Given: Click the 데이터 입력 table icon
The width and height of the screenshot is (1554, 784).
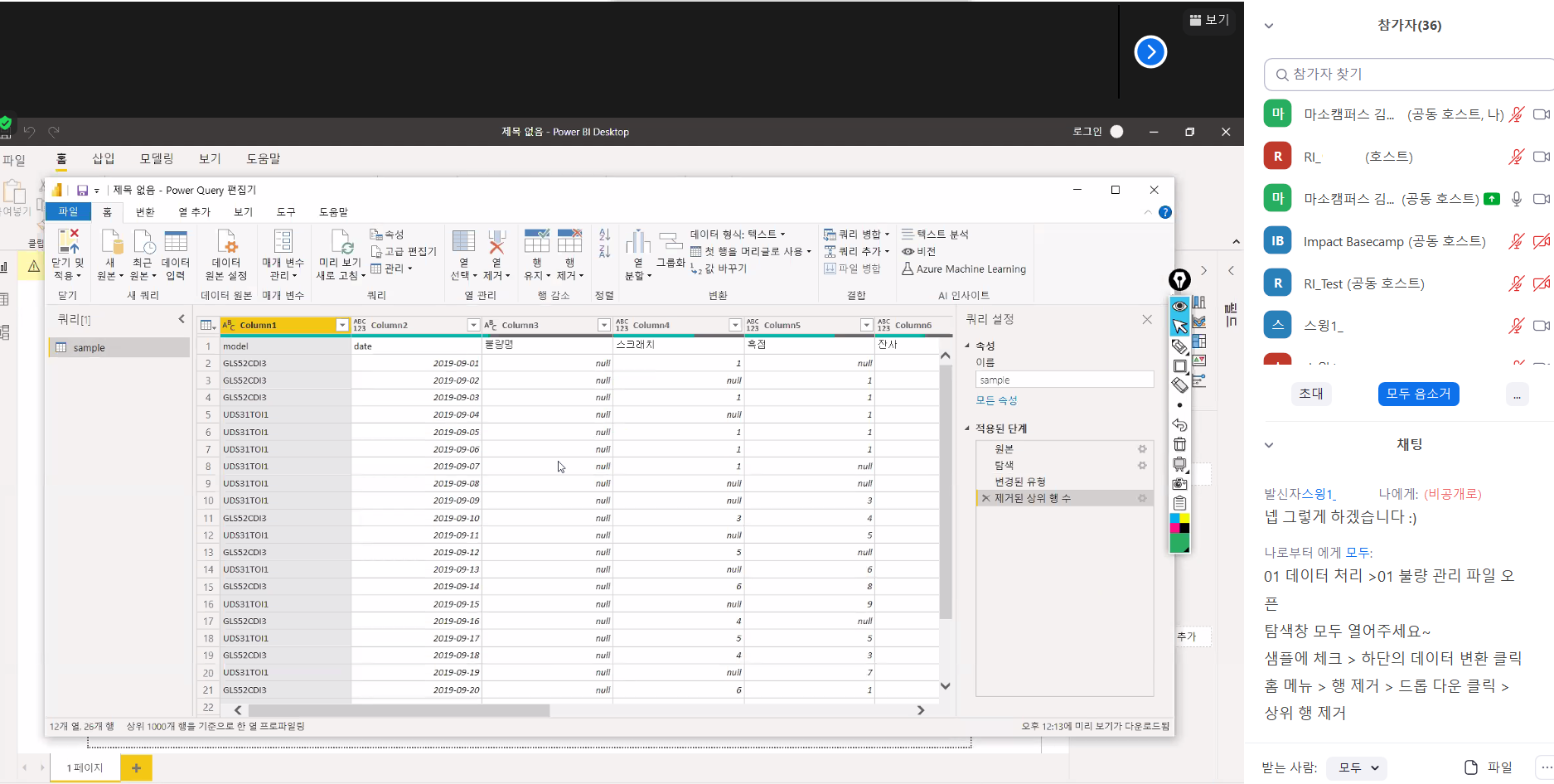Looking at the screenshot, I should pos(176,243).
